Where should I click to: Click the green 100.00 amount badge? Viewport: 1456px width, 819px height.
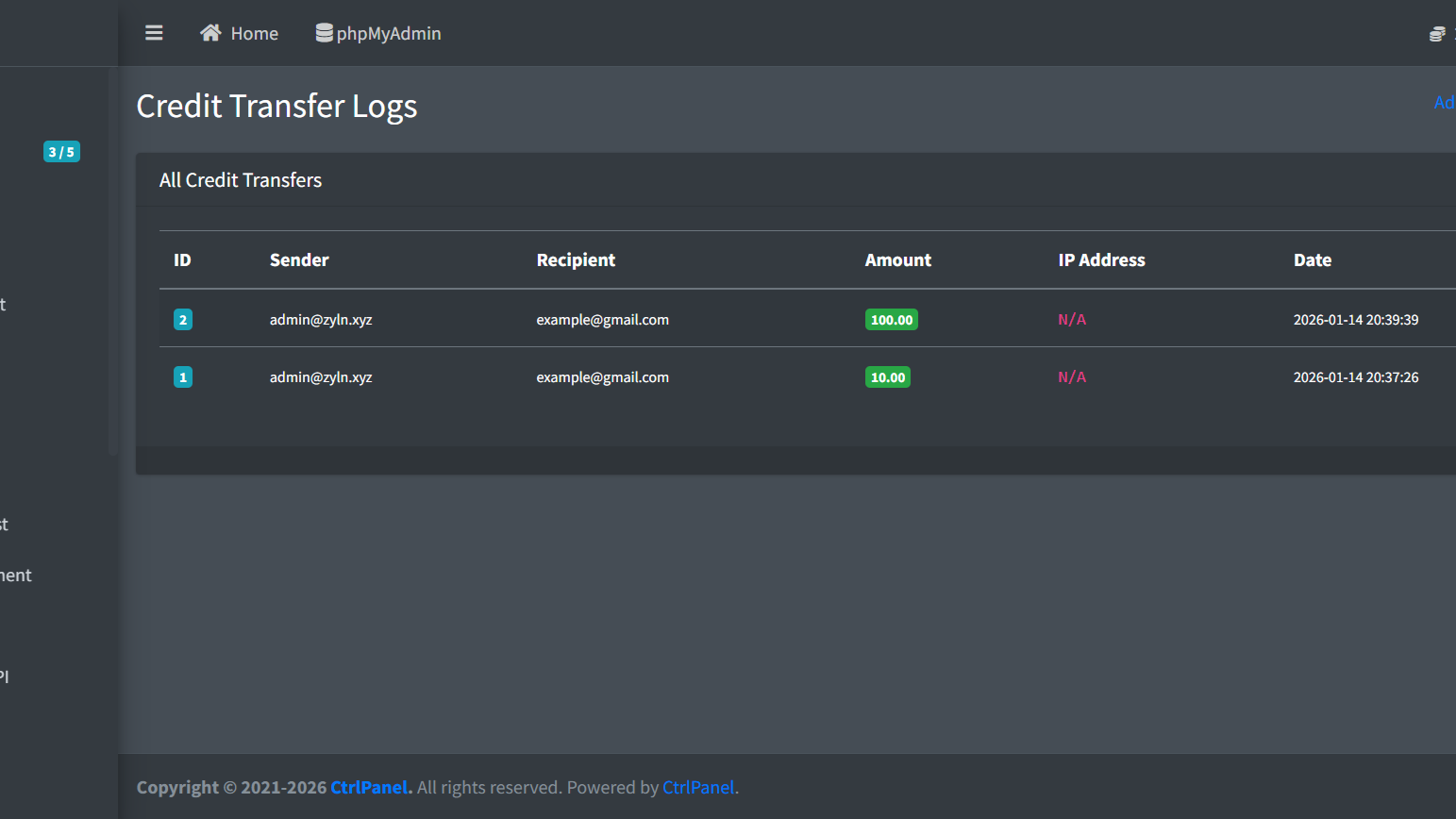click(x=891, y=320)
